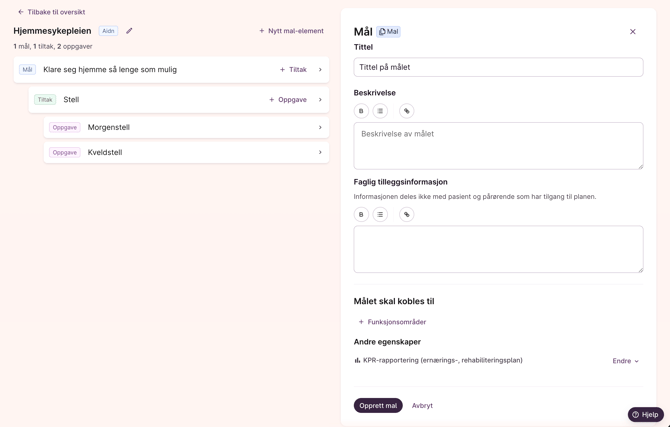The height and width of the screenshot is (427, 670).
Task: Click bullet list icon in Beskrivelse toolbar
Action: tap(380, 111)
